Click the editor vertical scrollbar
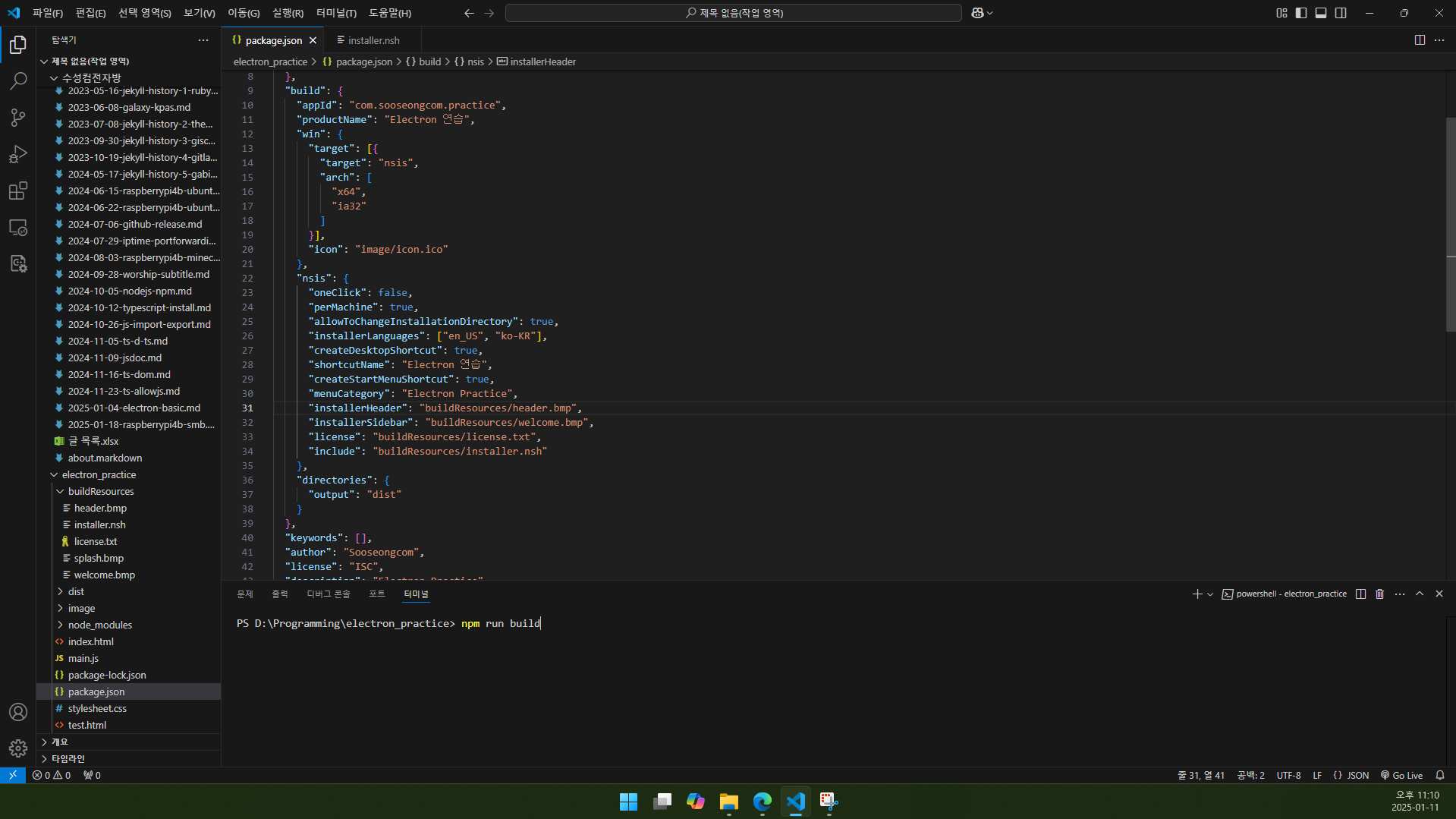 click(1450, 225)
